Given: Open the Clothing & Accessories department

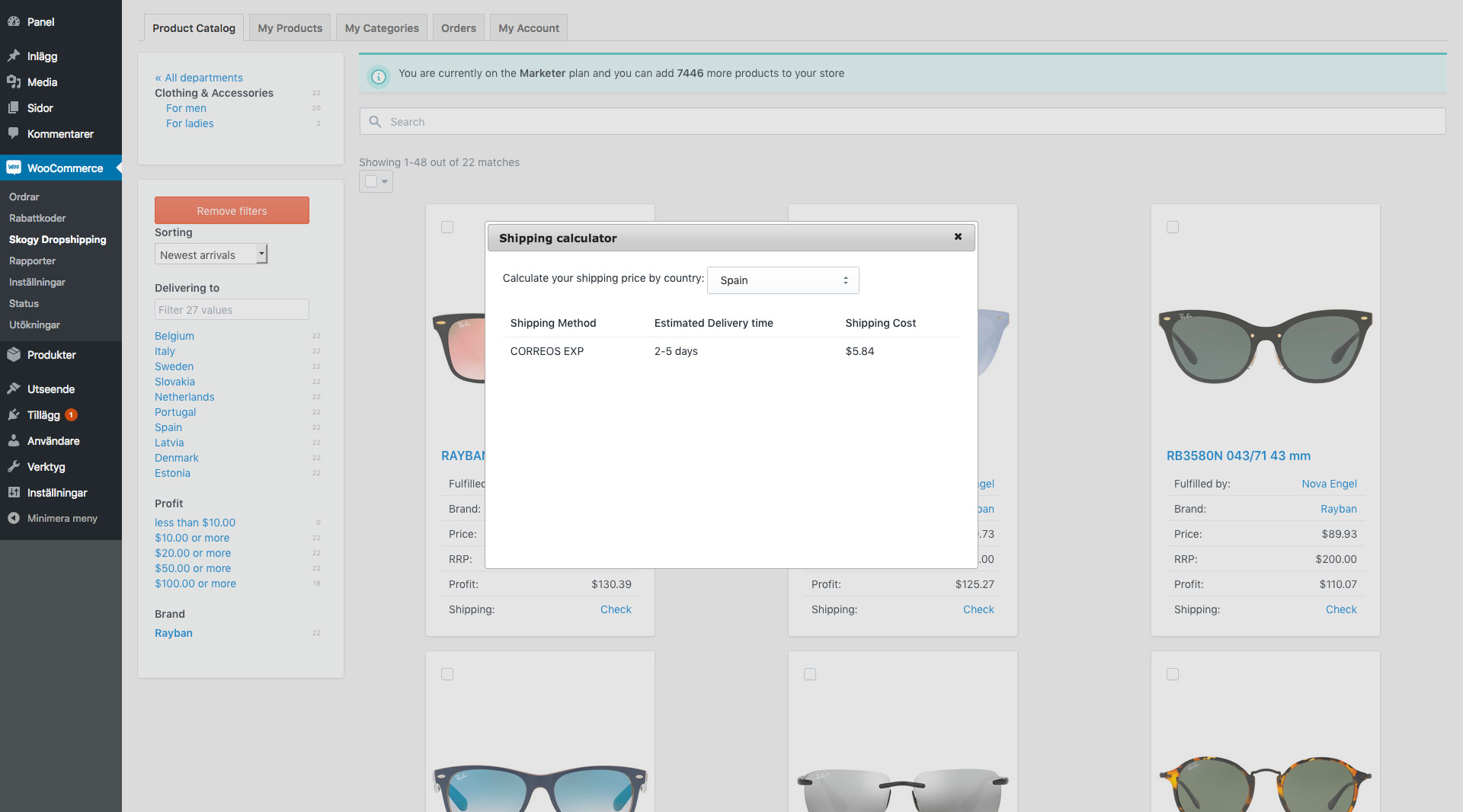Looking at the screenshot, I should click(214, 93).
